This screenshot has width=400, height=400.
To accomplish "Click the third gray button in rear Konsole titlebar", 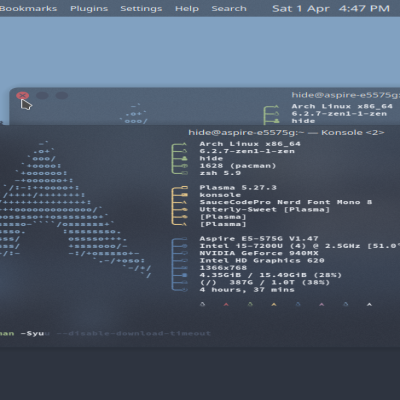I will 62,96.
